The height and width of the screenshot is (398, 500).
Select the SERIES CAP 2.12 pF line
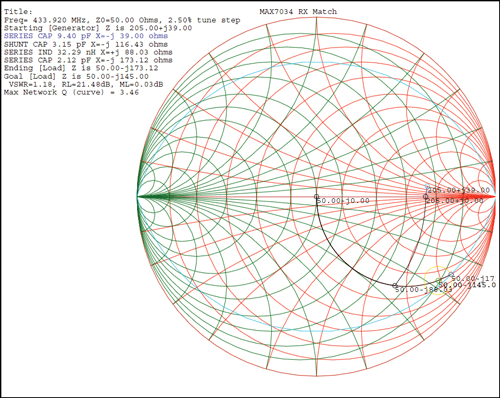[x=88, y=60]
